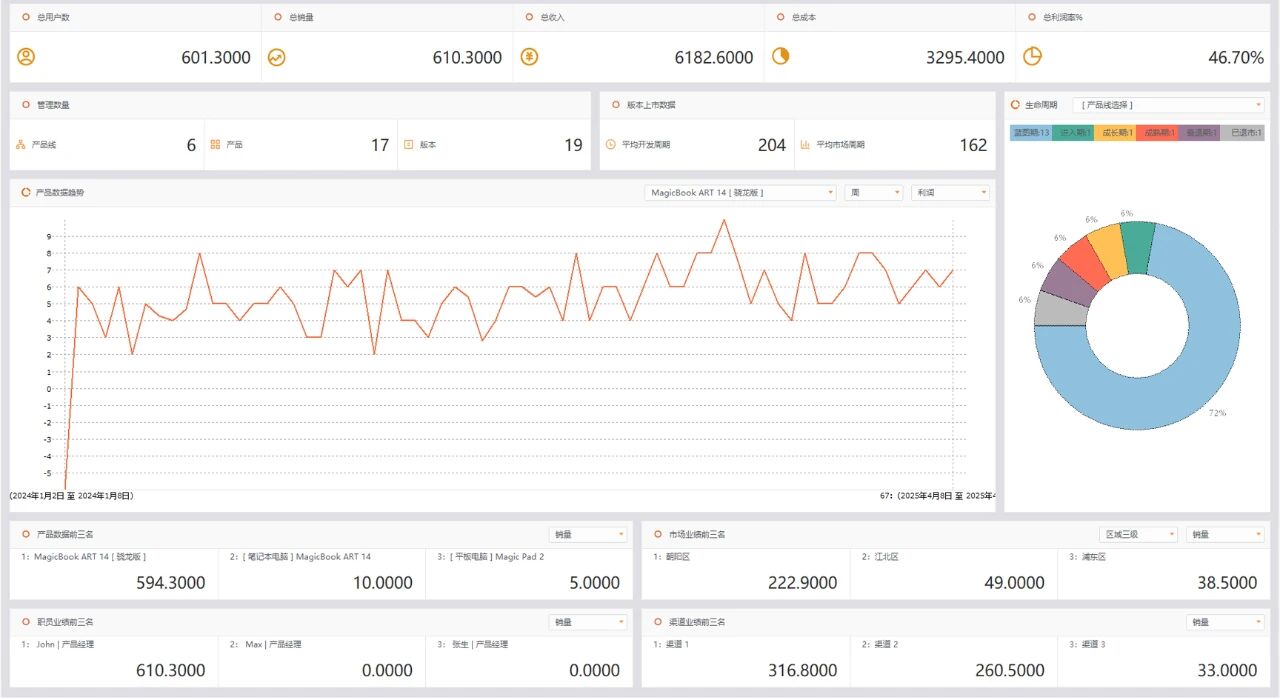This screenshot has width=1280, height=698.
Task: Toggle the yellow 成长期 legend item
Action: 1116,133
